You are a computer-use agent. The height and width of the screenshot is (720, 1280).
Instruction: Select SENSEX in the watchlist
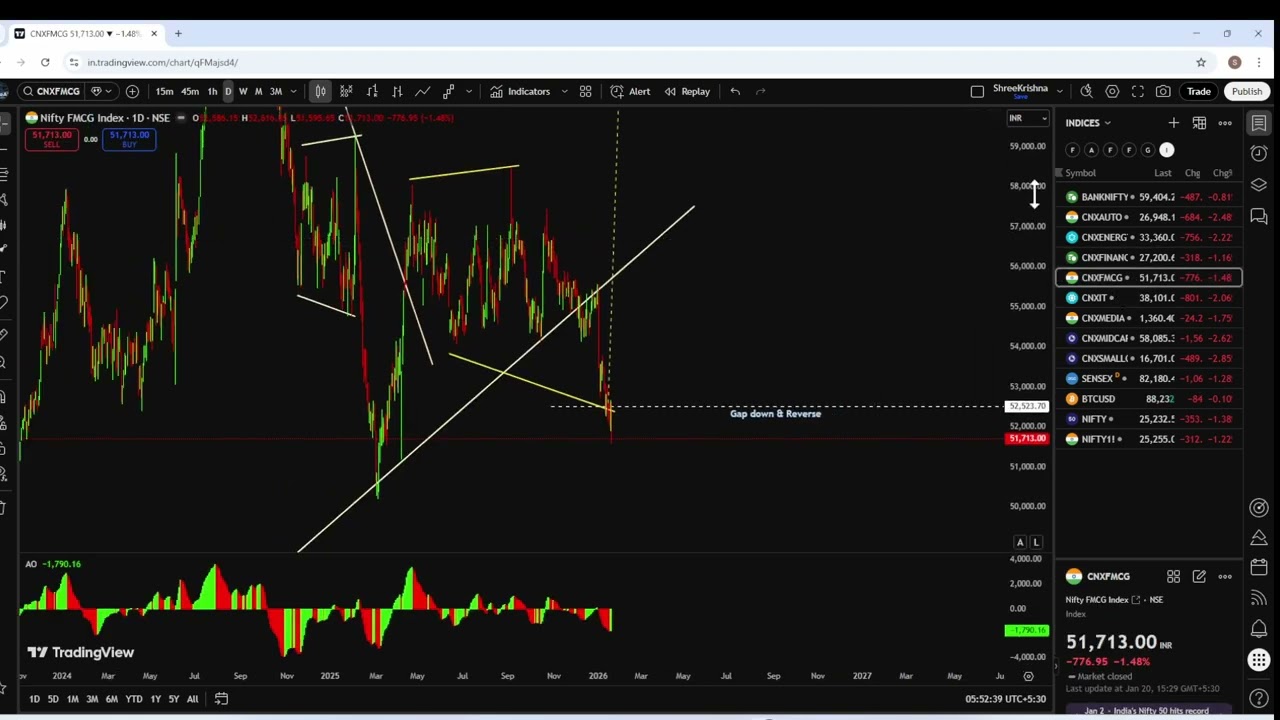click(1149, 379)
